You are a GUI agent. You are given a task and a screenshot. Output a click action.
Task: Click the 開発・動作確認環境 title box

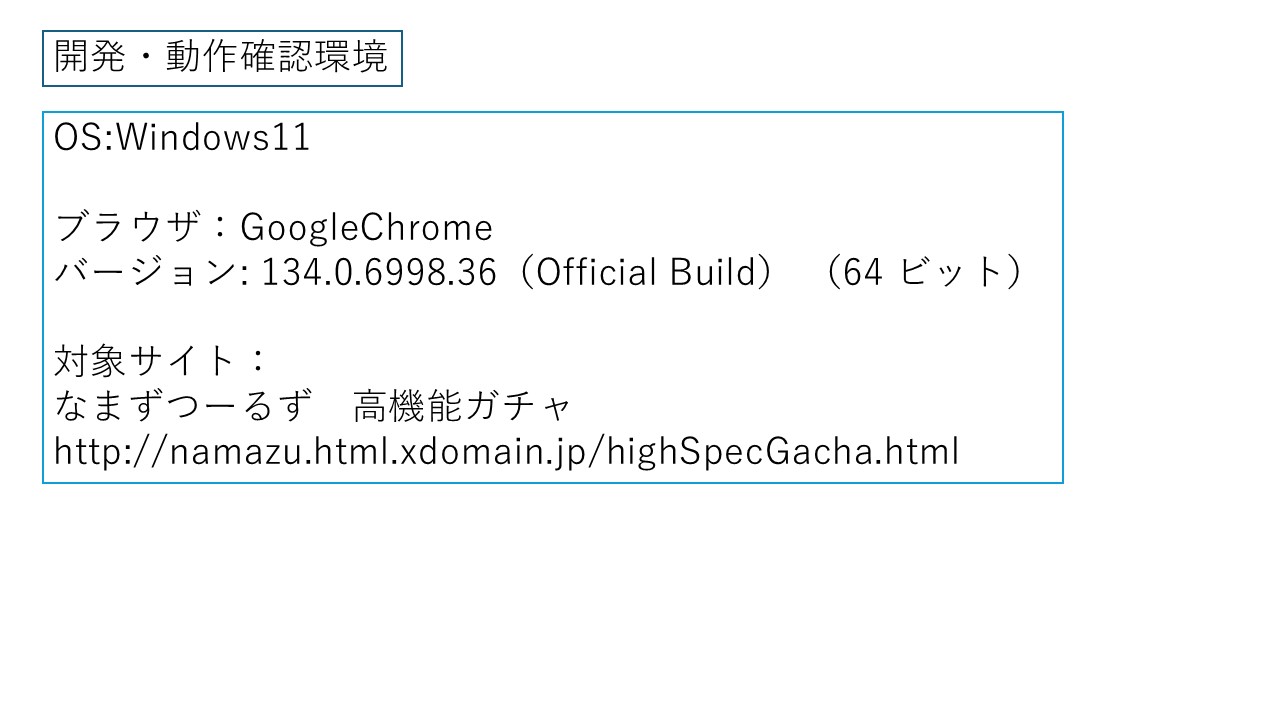tap(222, 58)
